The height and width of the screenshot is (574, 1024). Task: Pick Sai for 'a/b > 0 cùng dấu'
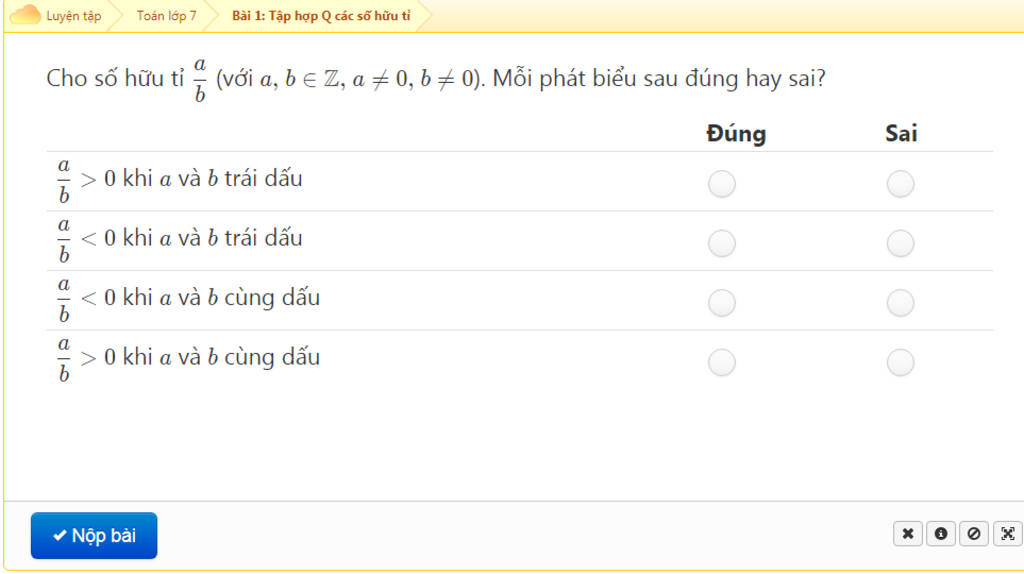[x=900, y=362]
